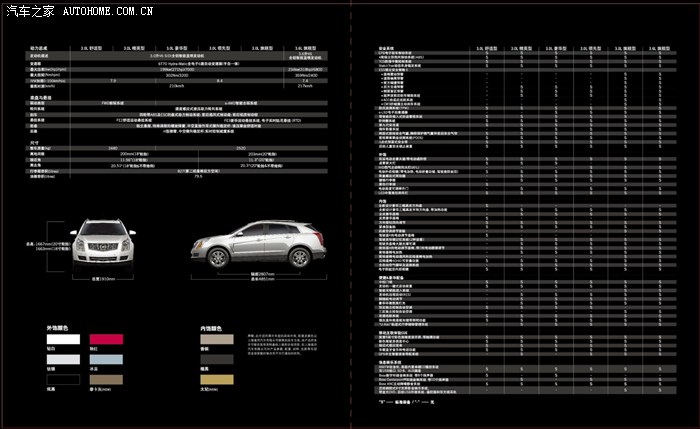Choose the light blue exterior color swatch
Screen dimensions: 700x429
(107, 360)
